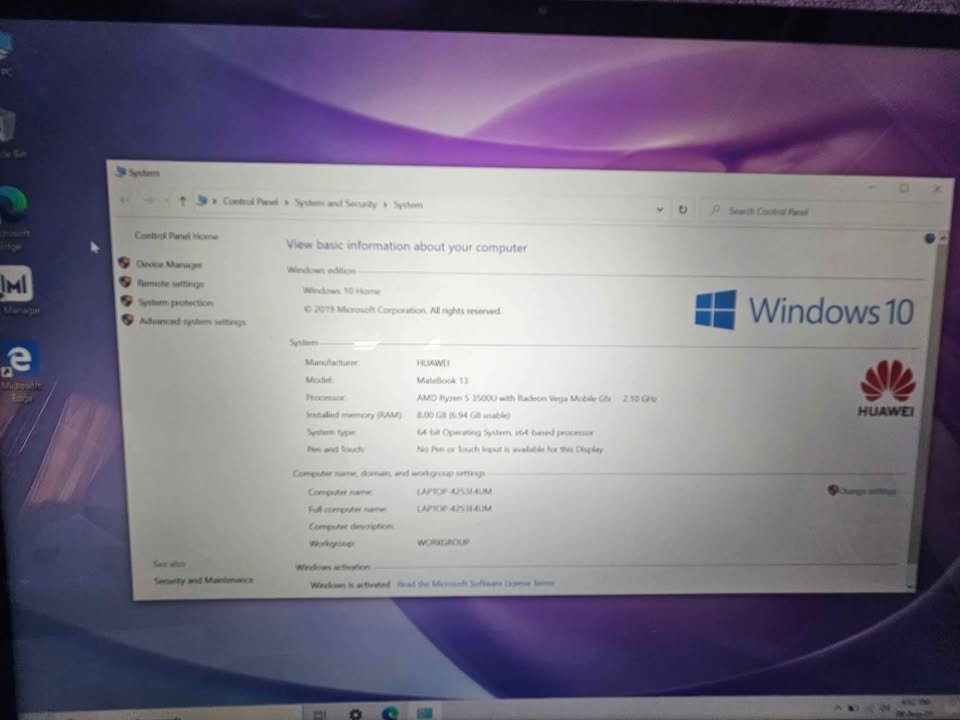Select the legacy Microsoft Edge desktop shortcut
This screenshot has width=960, height=720.
[x=21, y=359]
